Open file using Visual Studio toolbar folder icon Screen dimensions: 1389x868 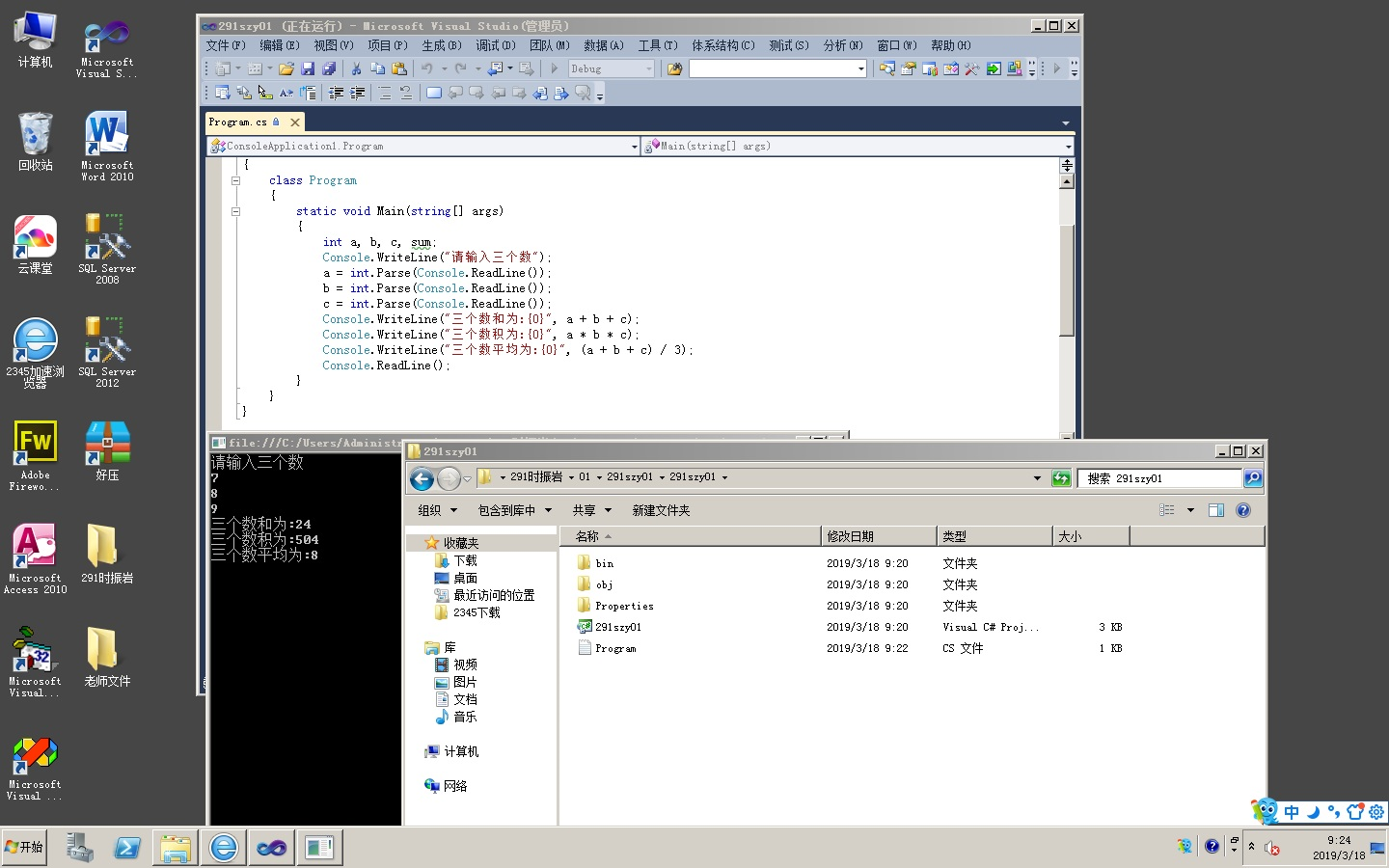286,68
